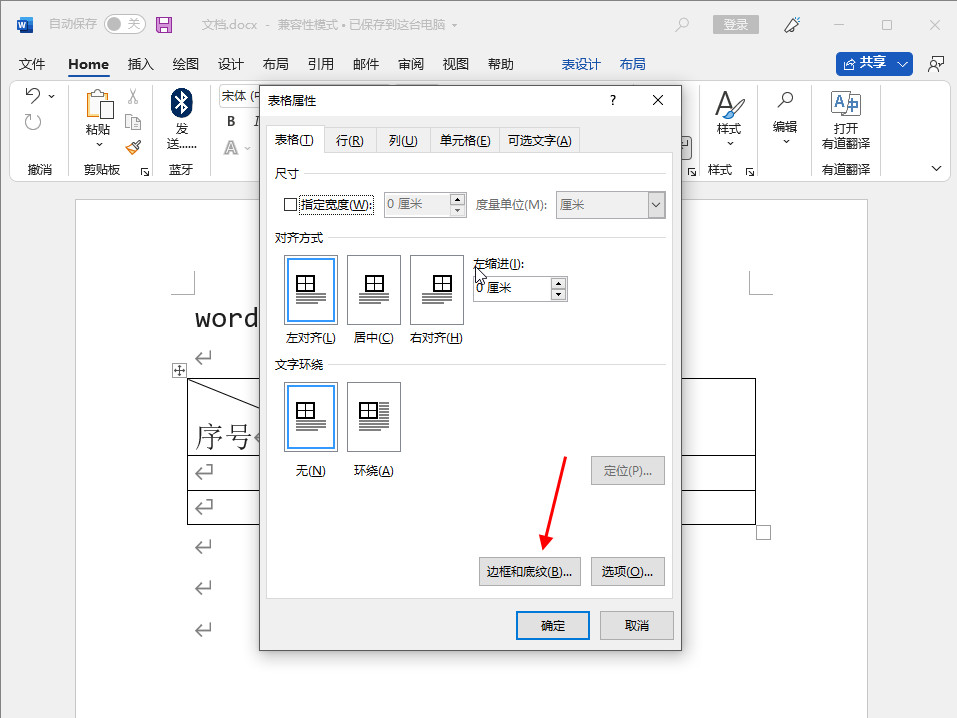Image resolution: width=957 pixels, height=718 pixels.
Task: Select 居中(C) alignment option
Action: 374,289
